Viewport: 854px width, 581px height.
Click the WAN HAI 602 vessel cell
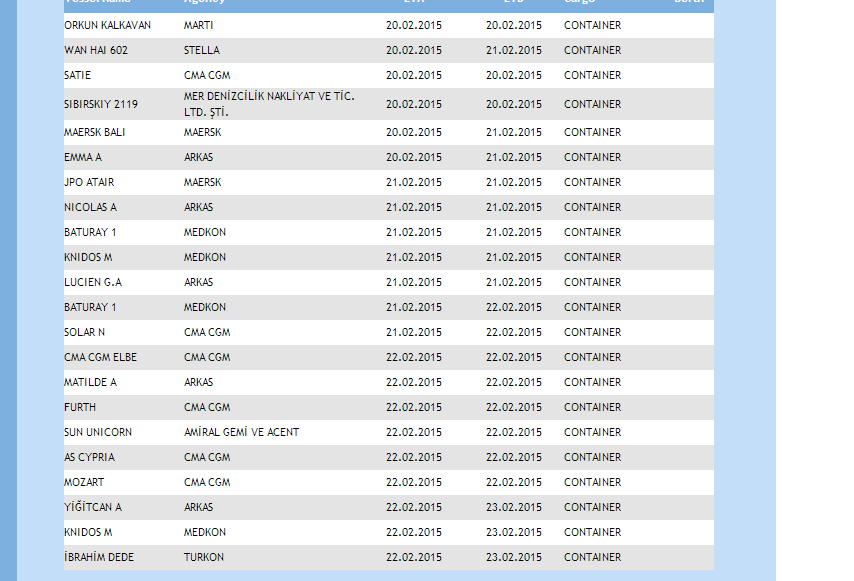coord(96,51)
